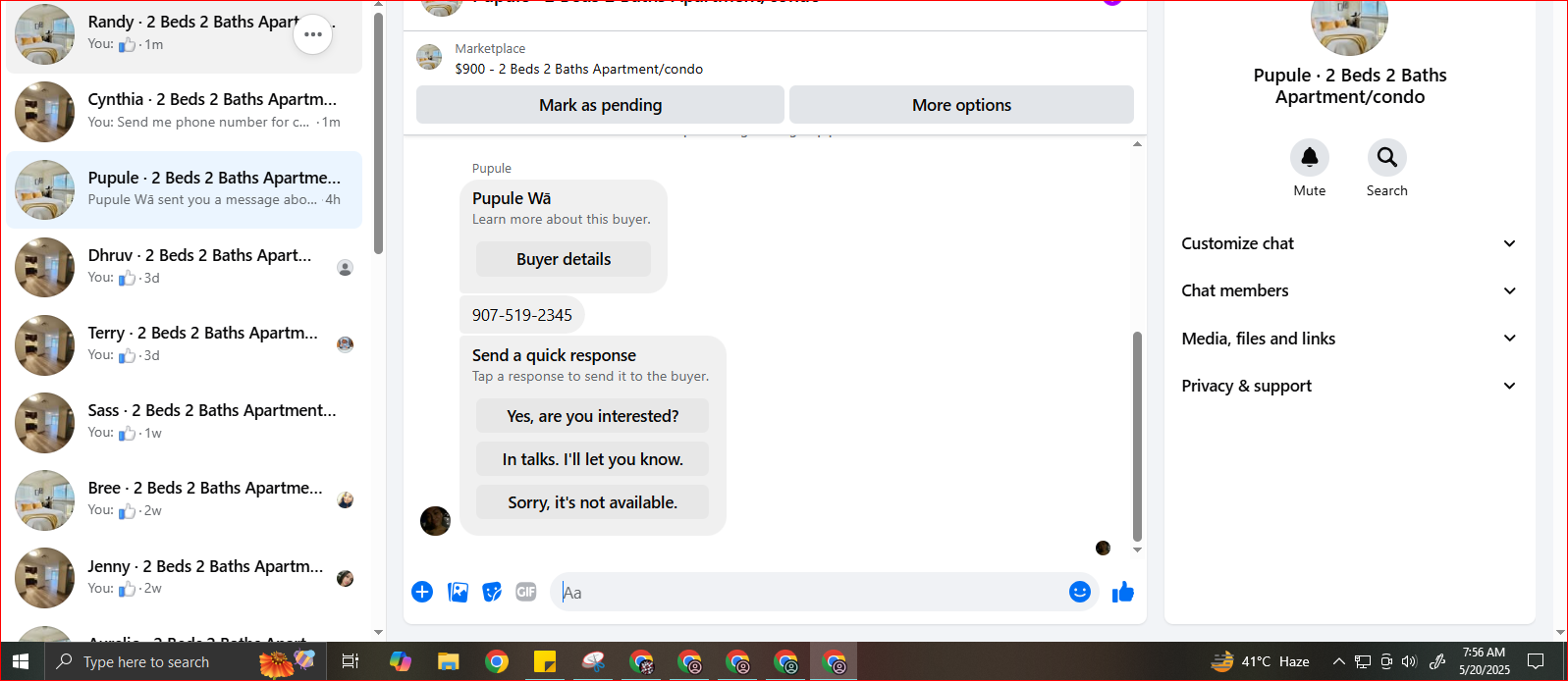Expand Media, files and links section
This screenshot has height=681, width=1568.
pos(1349,339)
